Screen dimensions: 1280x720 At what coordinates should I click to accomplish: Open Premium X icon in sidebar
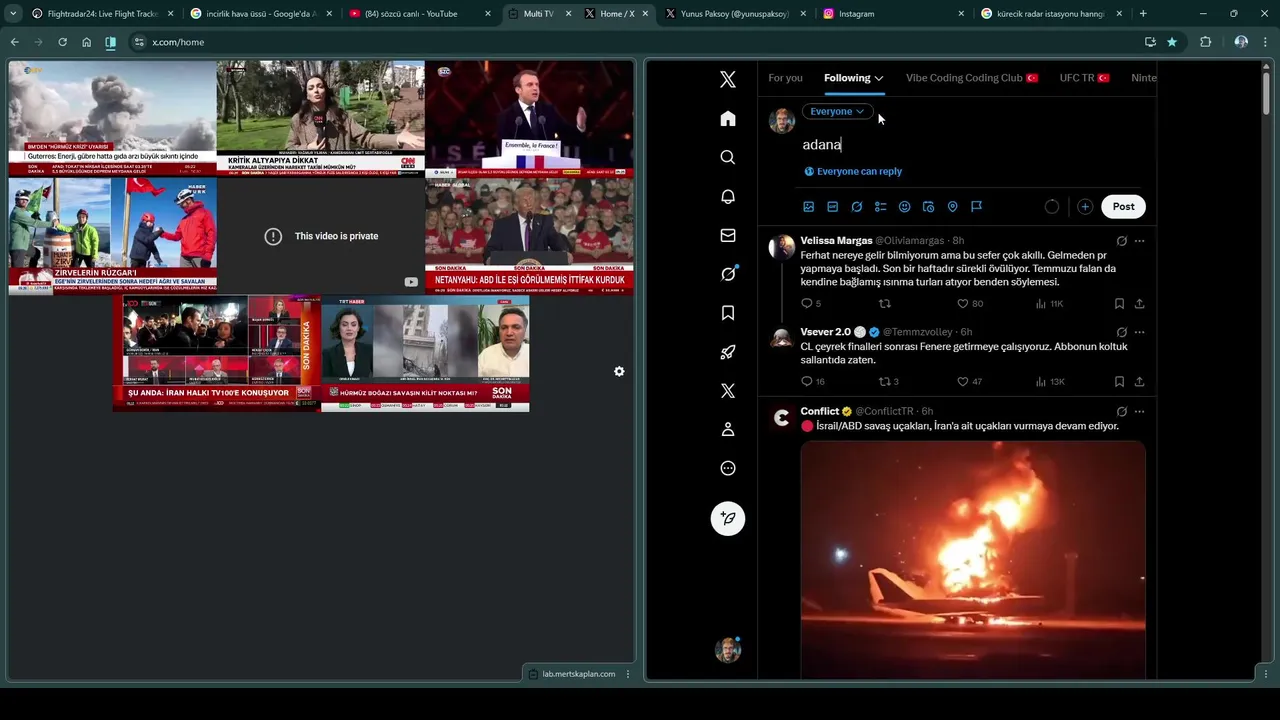[x=728, y=391]
